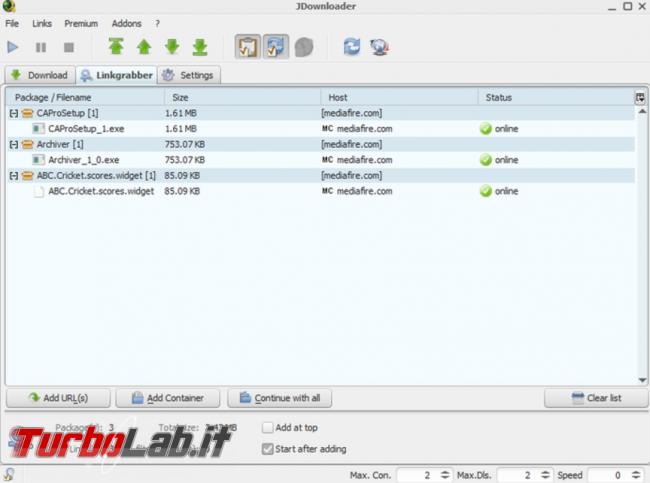Click the Archiver_1_0.exe file icon
The width and height of the screenshot is (650, 483).
(39, 160)
